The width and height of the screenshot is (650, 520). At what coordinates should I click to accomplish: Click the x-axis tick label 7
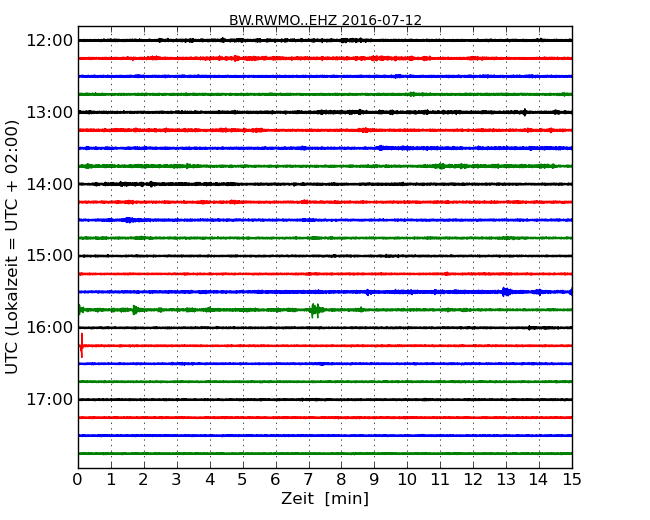(x=308, y=480)
